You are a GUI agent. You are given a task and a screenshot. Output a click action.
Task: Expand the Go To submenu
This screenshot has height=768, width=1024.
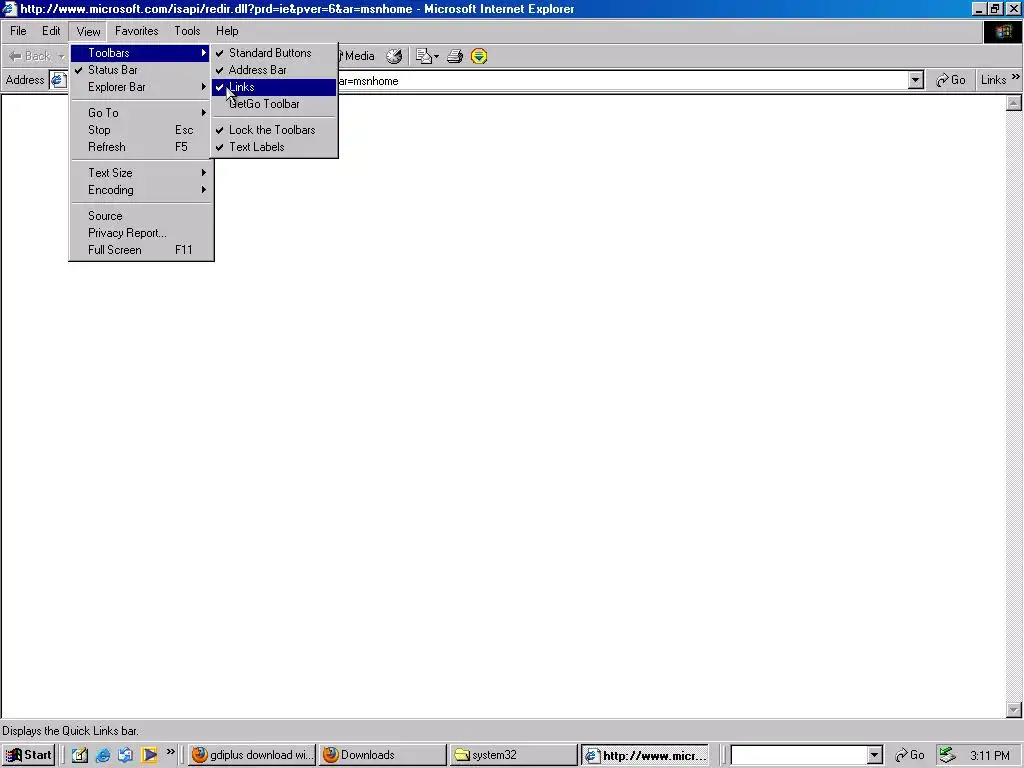[141, 113]
